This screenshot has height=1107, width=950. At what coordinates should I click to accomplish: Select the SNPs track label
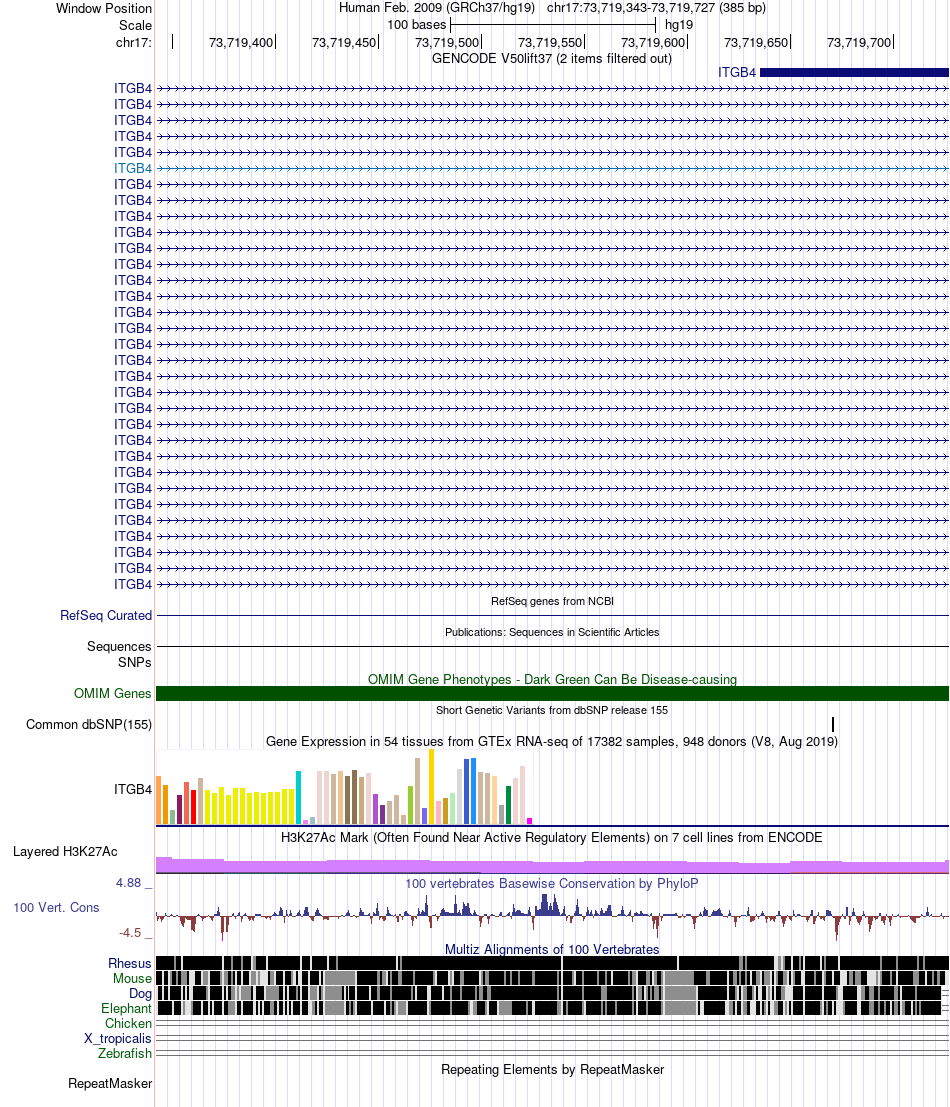pos(135,662)
